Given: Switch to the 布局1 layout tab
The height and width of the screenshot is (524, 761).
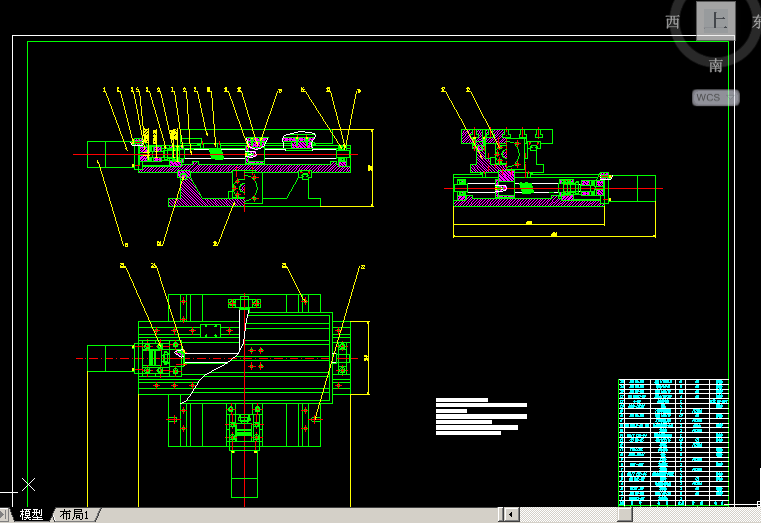Looking at the screenshot, I should (75, 514).
